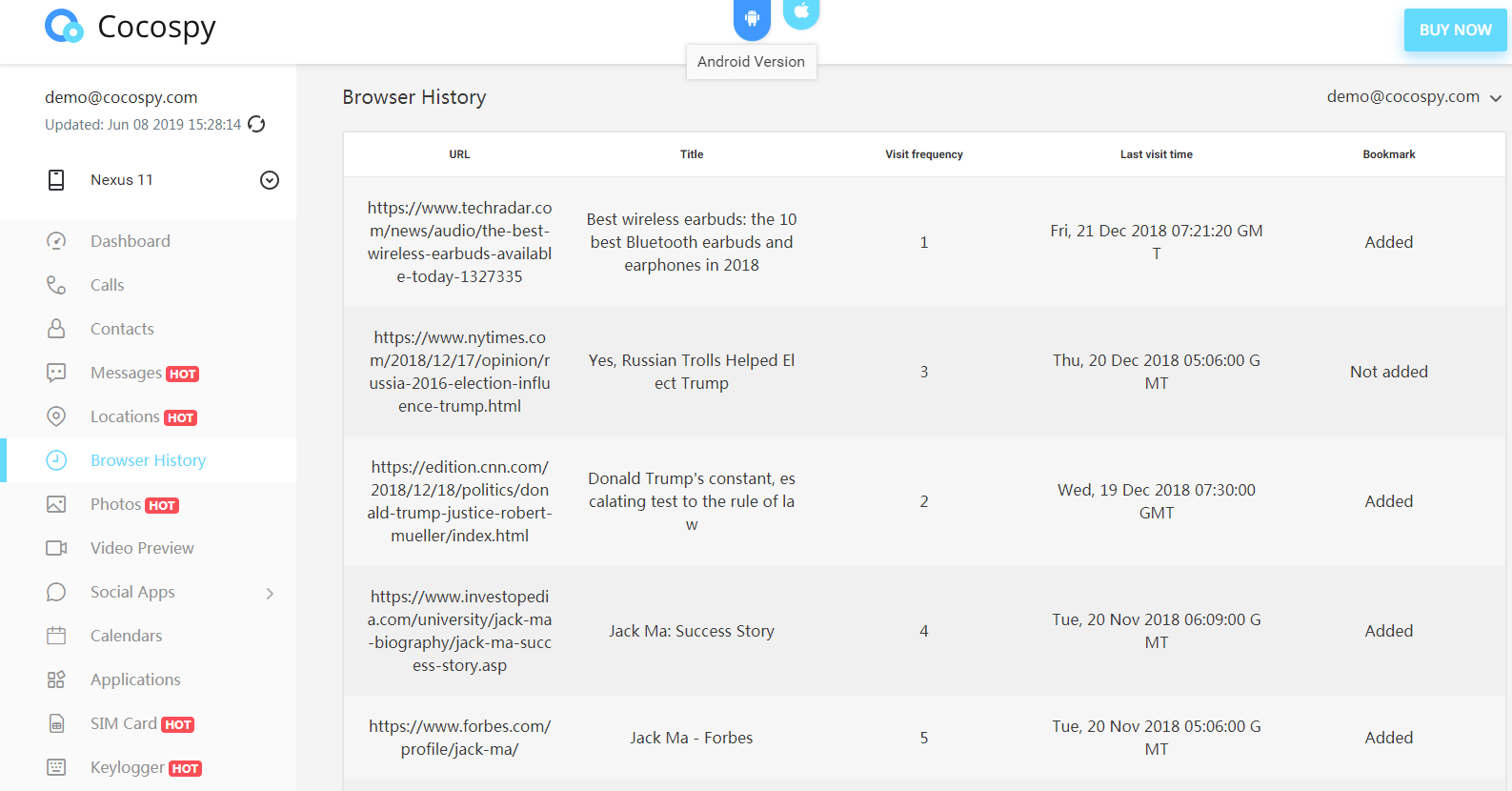Click the Browser History page heading
The width and height of the screenshot is (1512, 791).
point(414,97)
